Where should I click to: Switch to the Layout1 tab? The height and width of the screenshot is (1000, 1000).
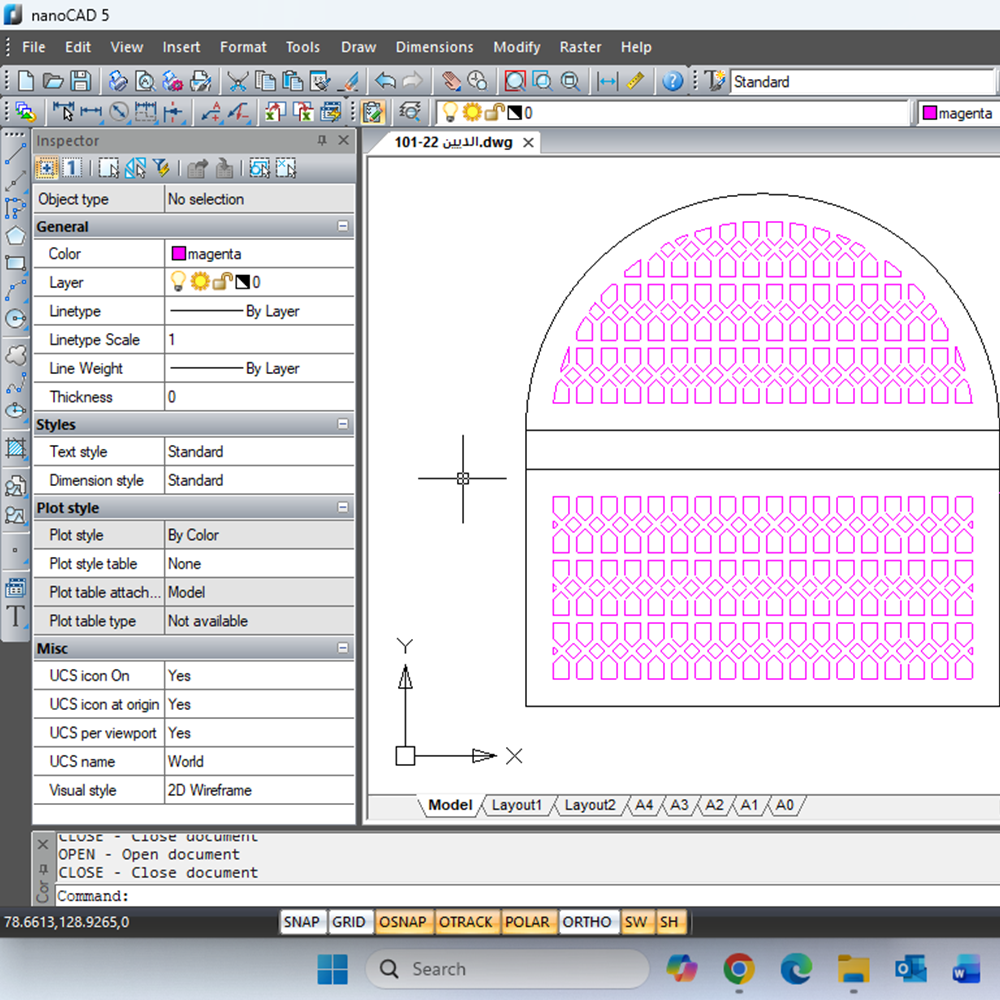(516, 805)
